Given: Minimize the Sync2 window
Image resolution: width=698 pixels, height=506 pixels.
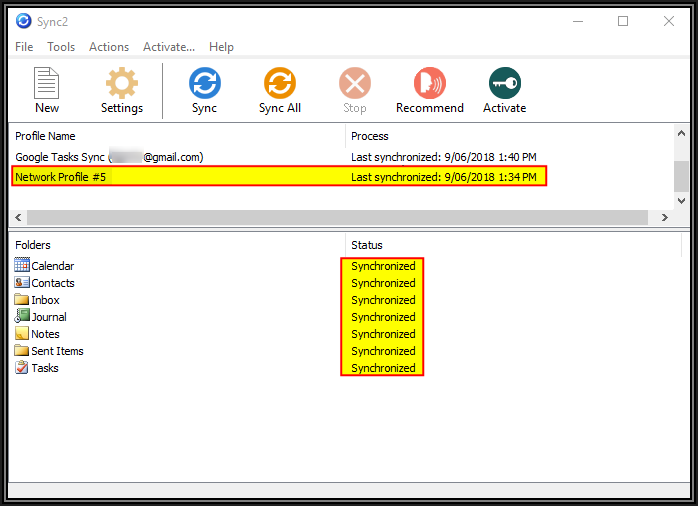Looking at the screenshot, I should pos(578,21).
